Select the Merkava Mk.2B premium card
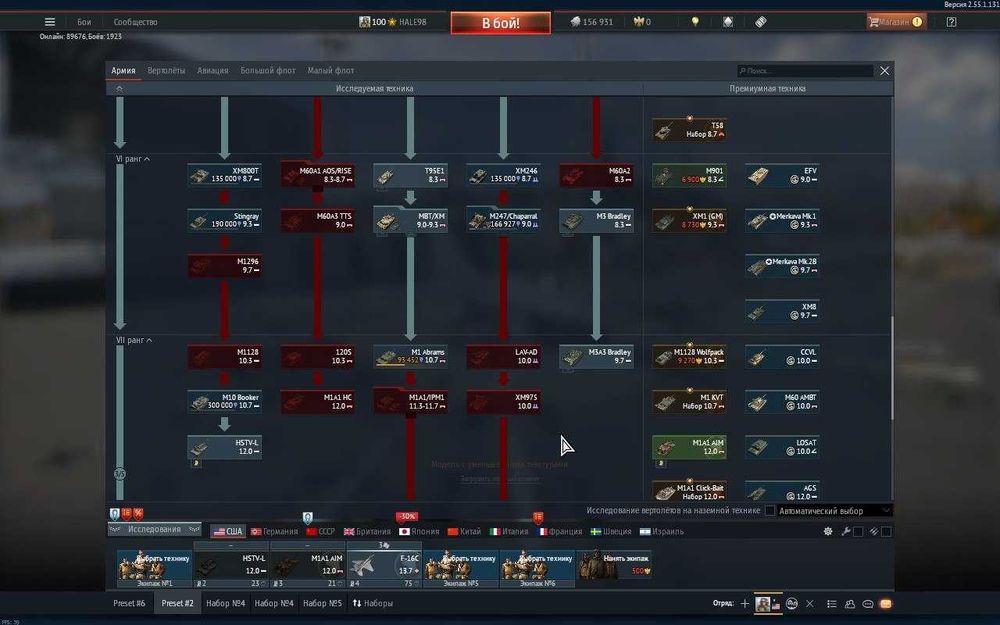1000x625 pixels. coord(783,266)
